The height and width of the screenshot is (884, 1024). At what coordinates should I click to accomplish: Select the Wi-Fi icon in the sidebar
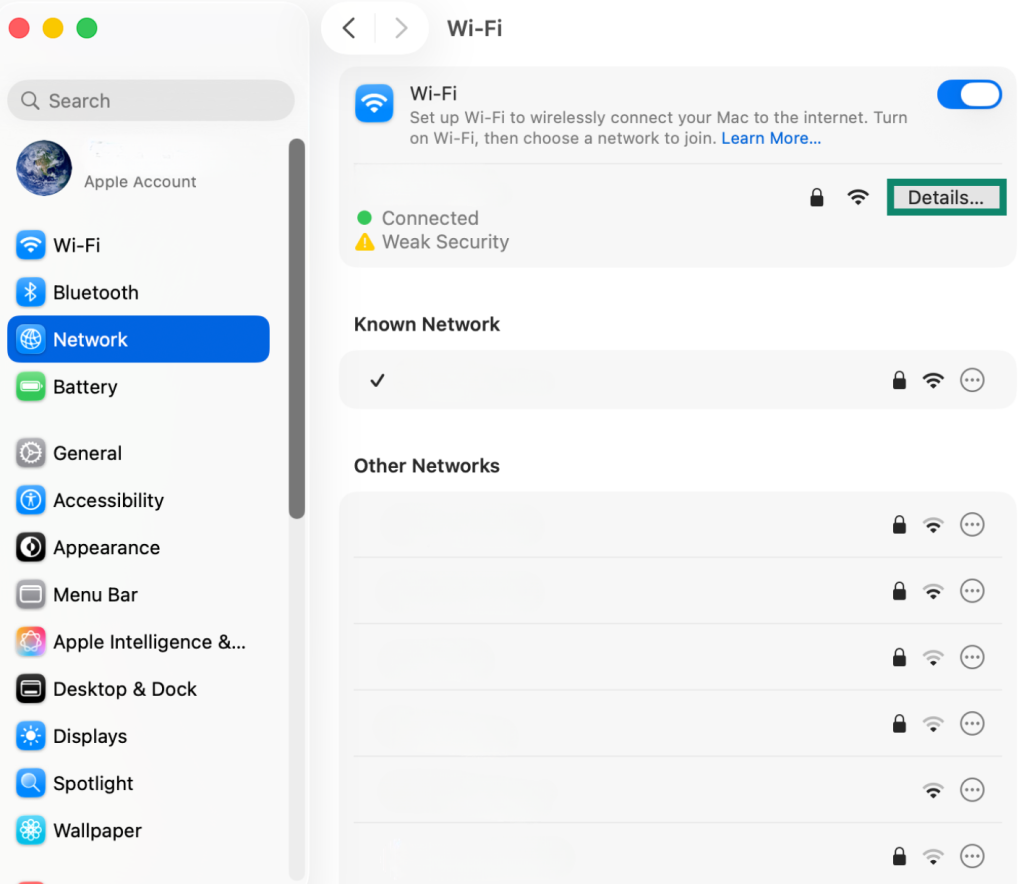click(x=30, y=245)
